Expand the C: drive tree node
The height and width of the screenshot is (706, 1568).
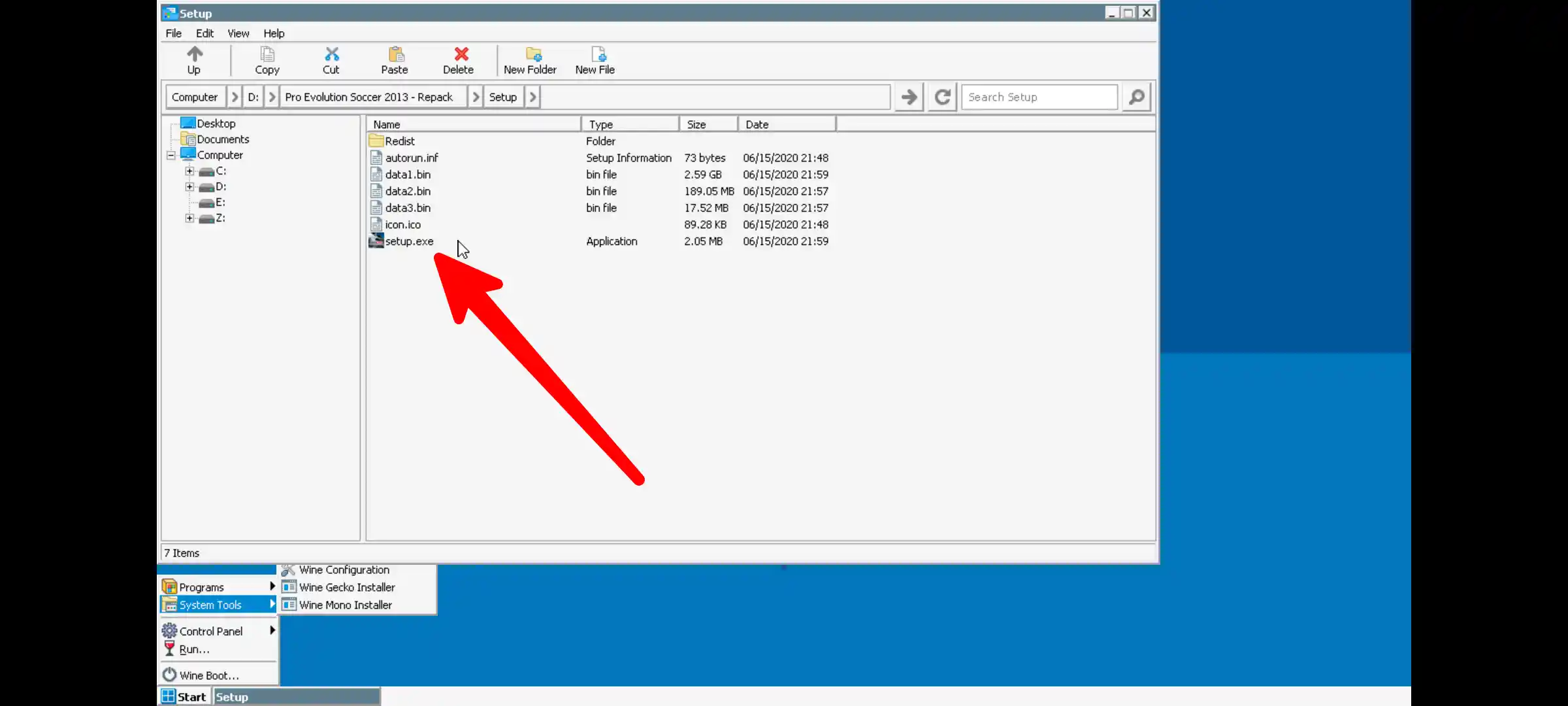pos(189,171)
